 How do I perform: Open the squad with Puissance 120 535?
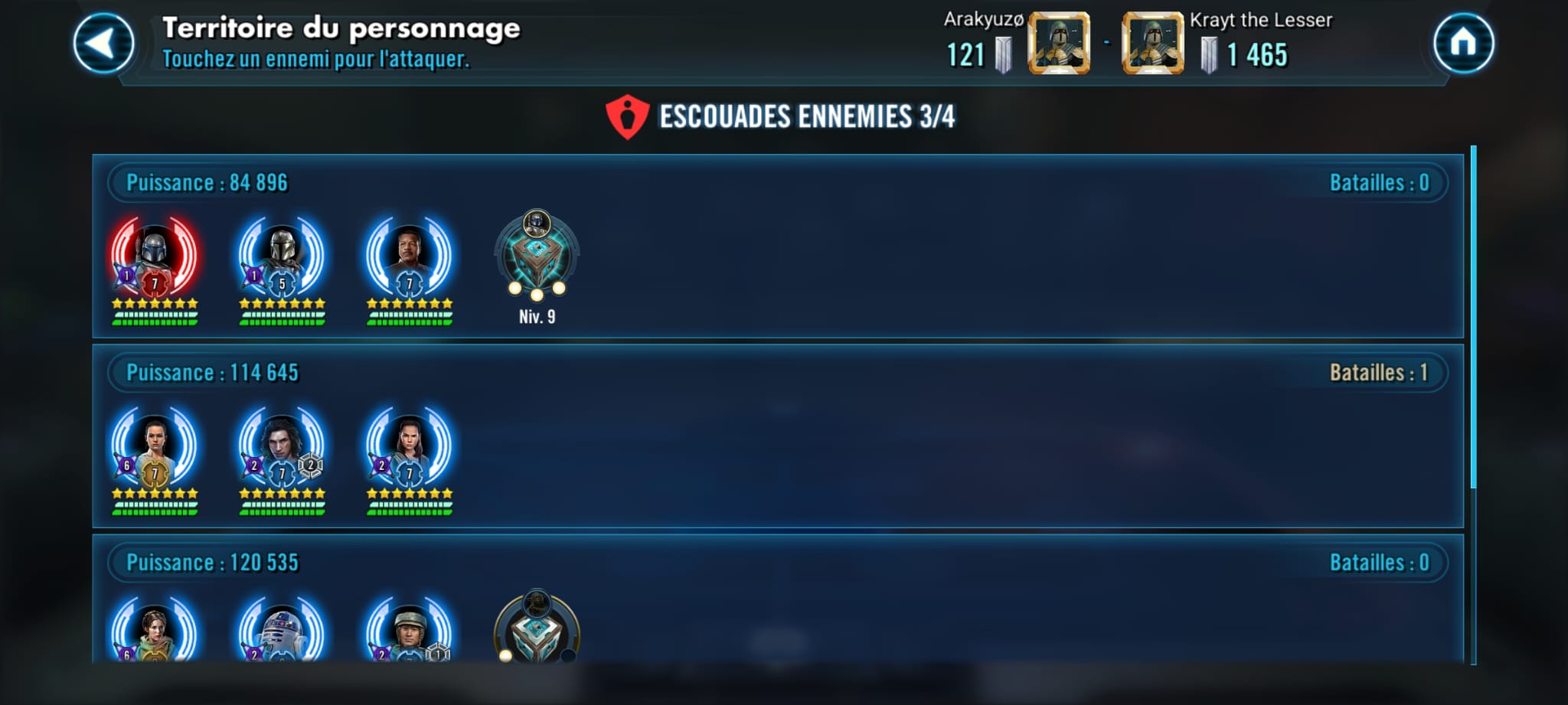778,599
